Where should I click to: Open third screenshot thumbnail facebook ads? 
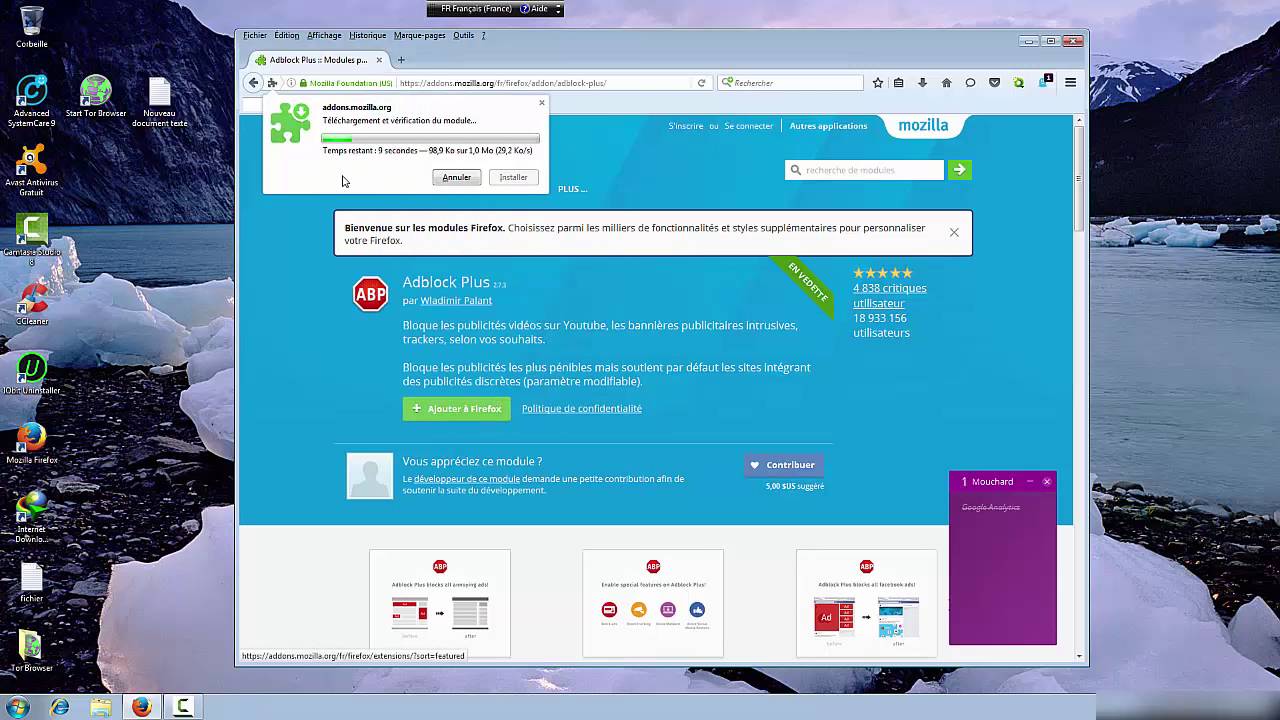tap(866, 603)
